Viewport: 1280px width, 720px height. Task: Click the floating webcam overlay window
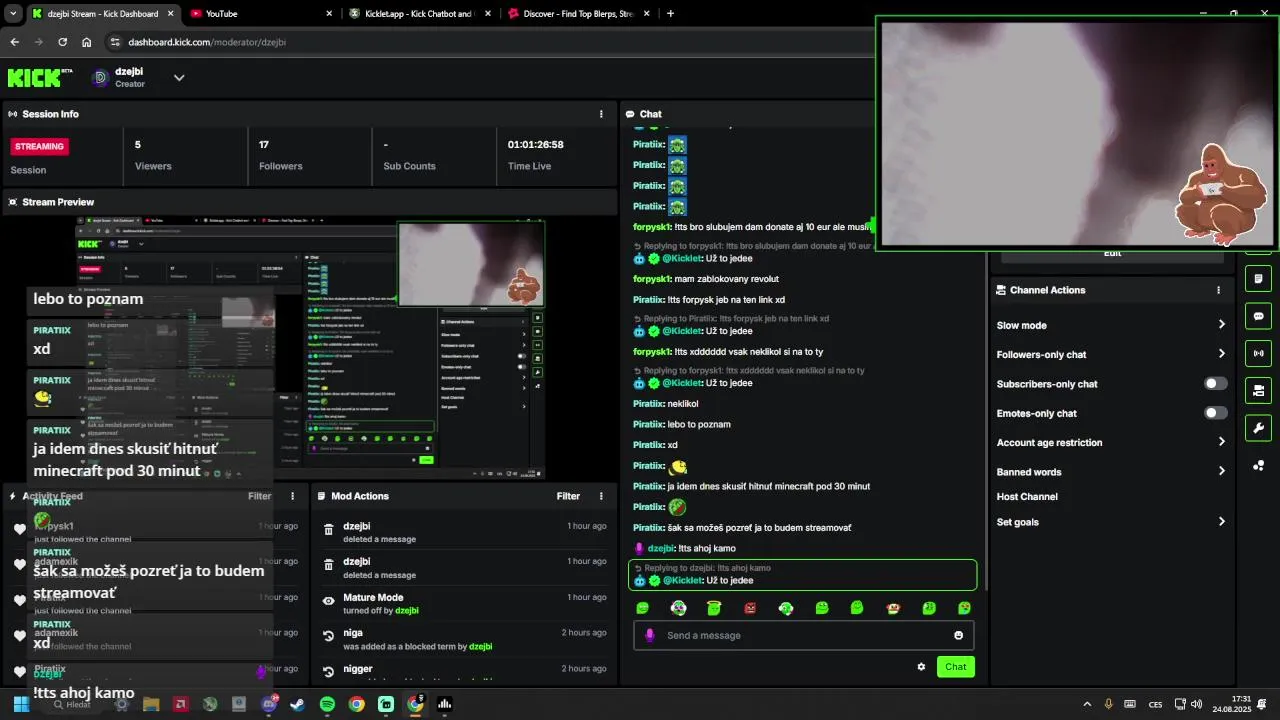(1076, 133)
